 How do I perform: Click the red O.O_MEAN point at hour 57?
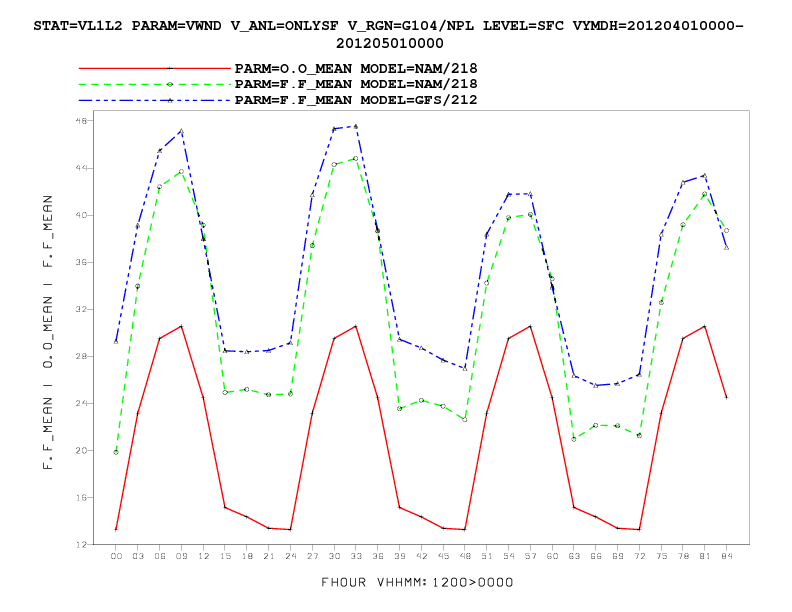(x=530, y=326)
